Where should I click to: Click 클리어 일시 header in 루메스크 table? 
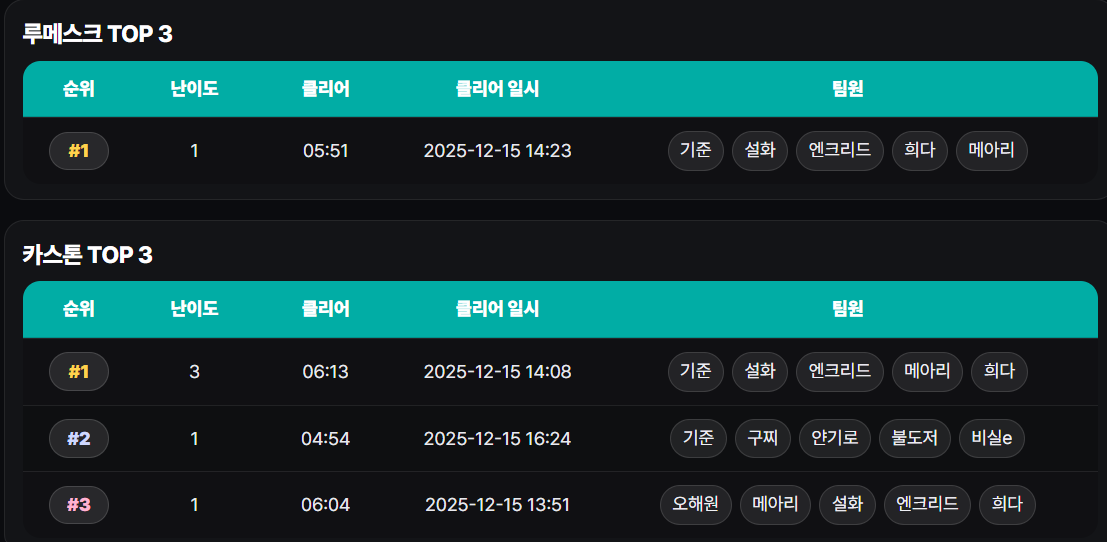[x=497, y=89]
